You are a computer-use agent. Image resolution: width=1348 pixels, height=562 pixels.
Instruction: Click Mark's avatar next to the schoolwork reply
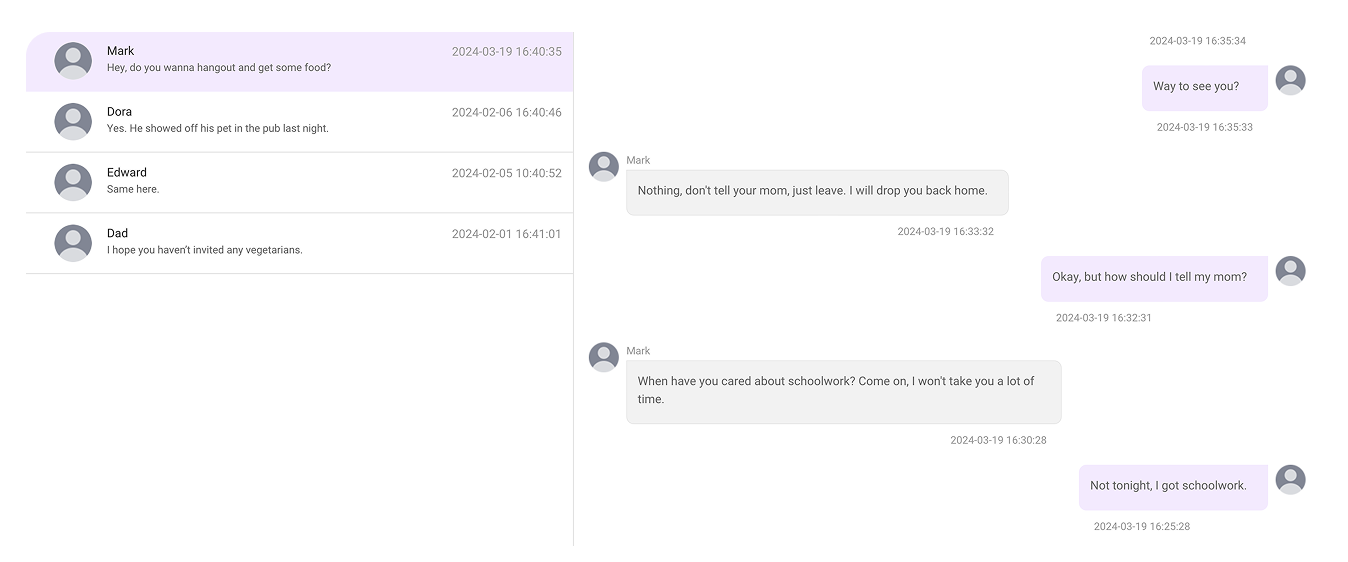tap(604, 357)
